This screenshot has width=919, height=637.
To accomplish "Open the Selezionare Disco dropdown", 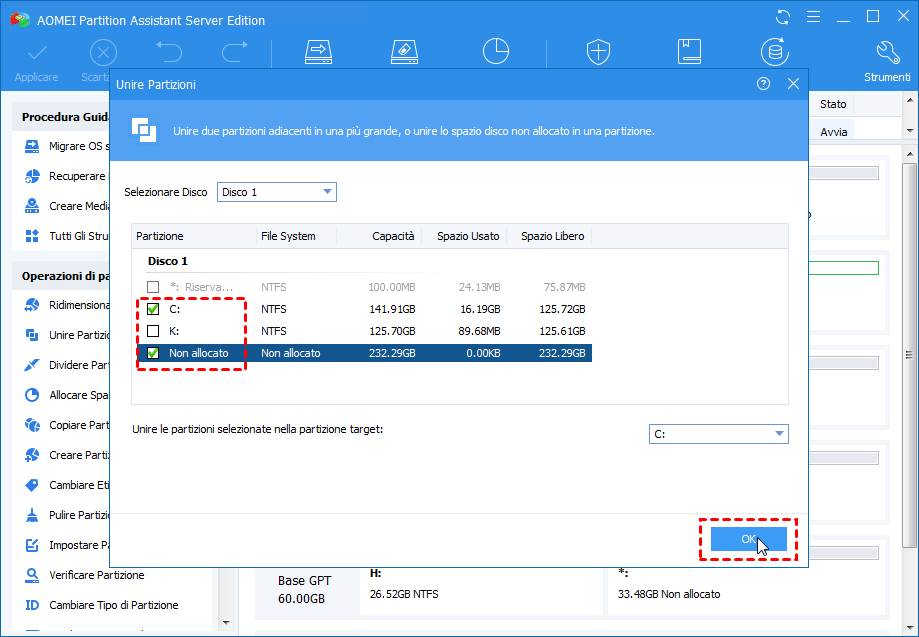I will pyautogui.click(x=277, y=192).
